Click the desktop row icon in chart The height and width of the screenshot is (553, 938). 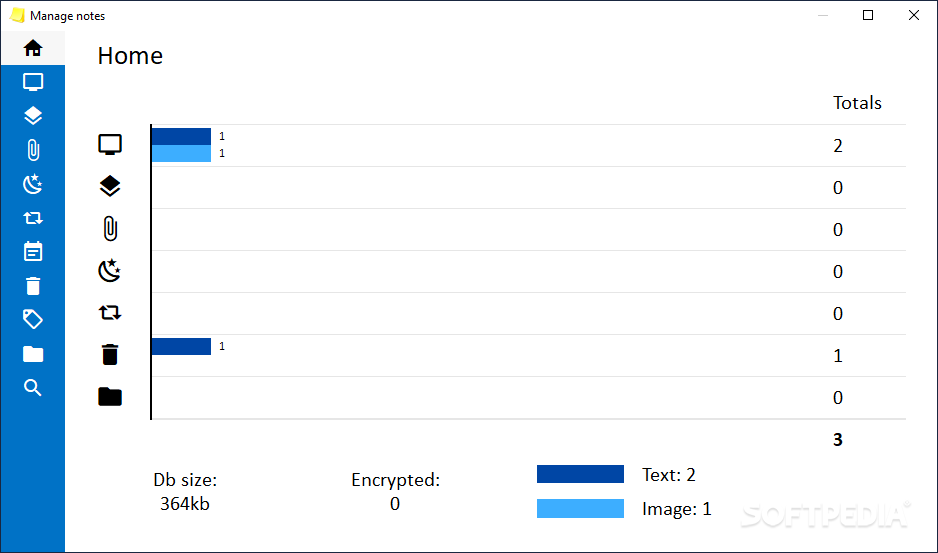click(x=110, y=145)
